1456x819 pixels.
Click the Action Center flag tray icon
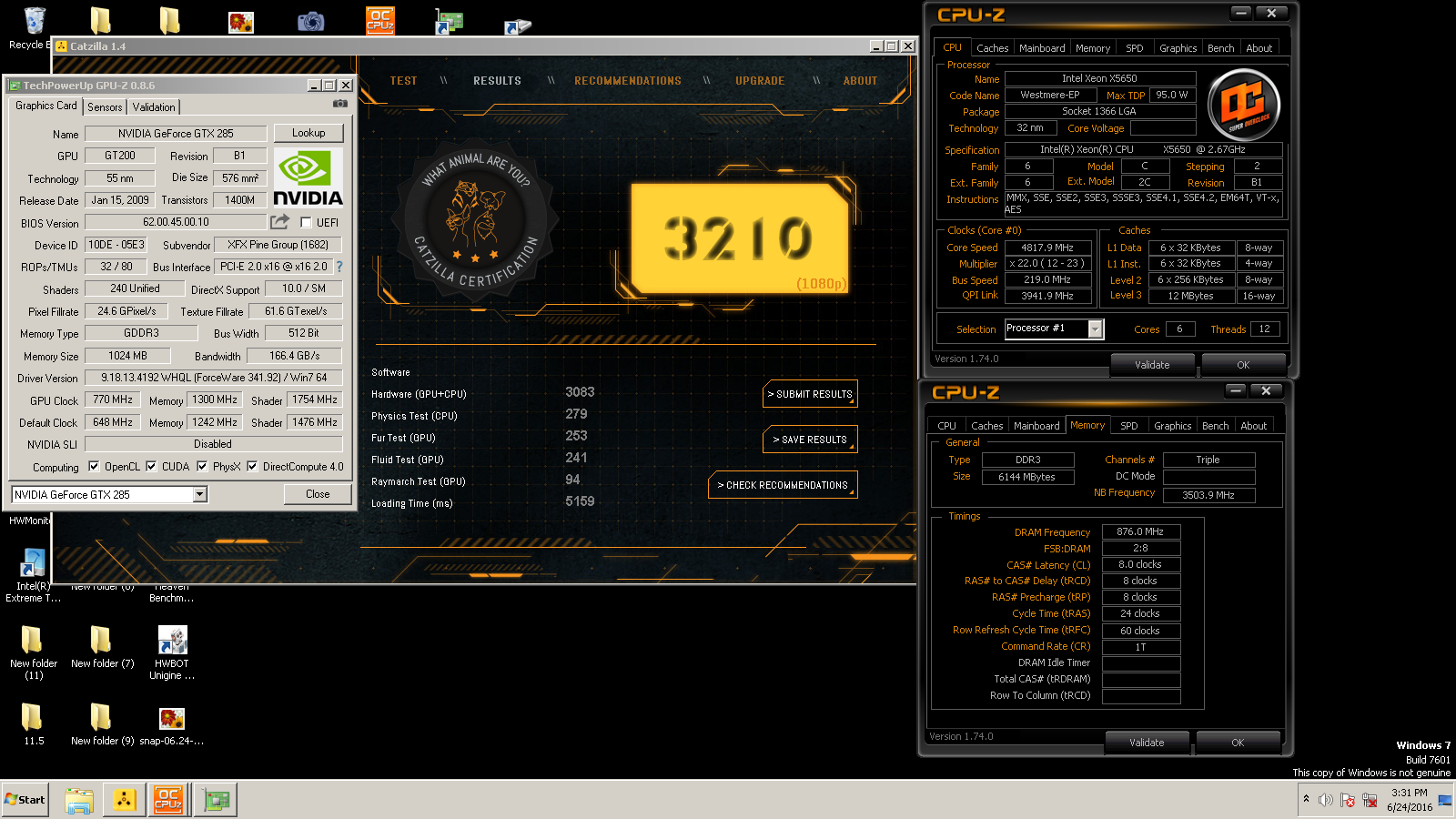1347,800
